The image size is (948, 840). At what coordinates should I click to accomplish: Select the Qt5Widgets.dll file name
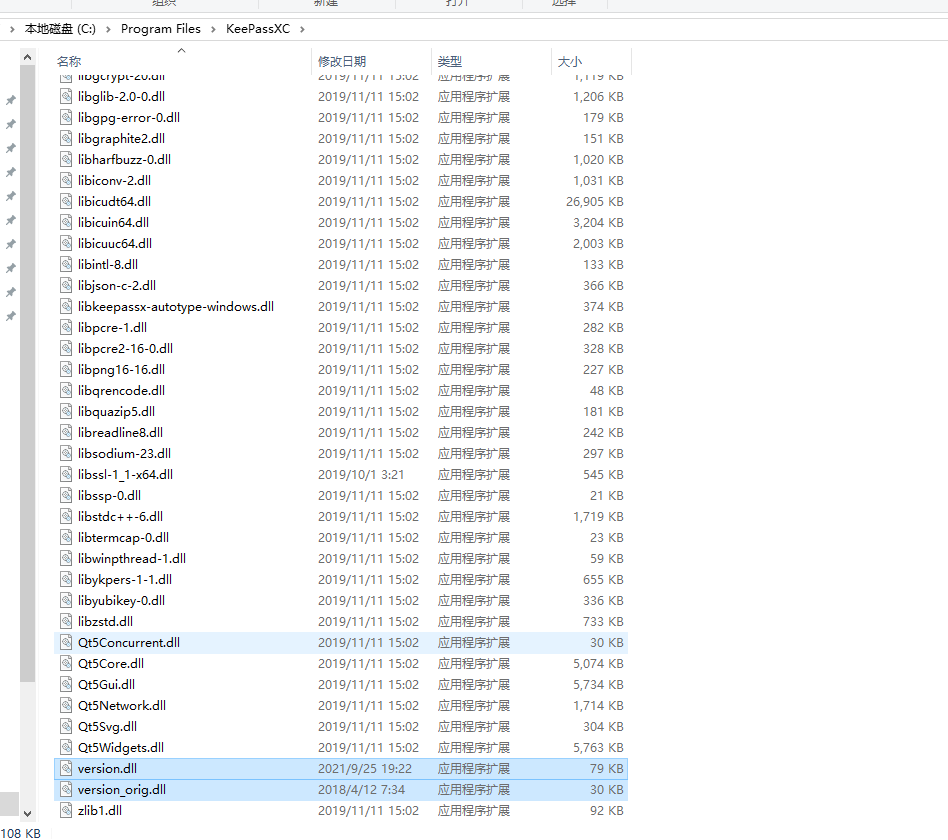(120, 748)
